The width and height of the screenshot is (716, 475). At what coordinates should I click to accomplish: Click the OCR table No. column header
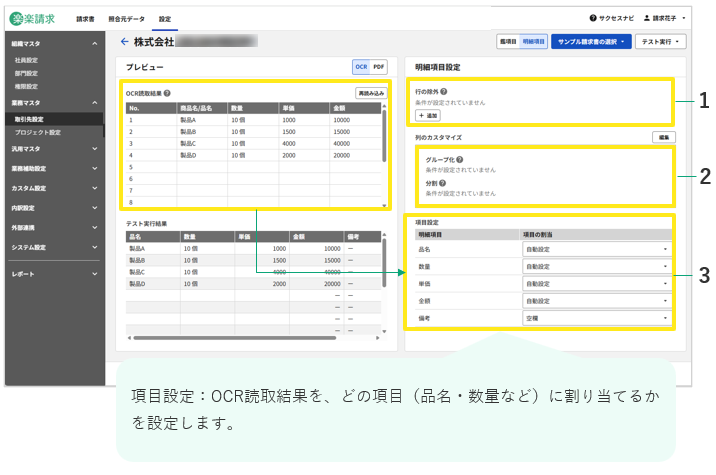pyautogui.click(x=152, y=108)
